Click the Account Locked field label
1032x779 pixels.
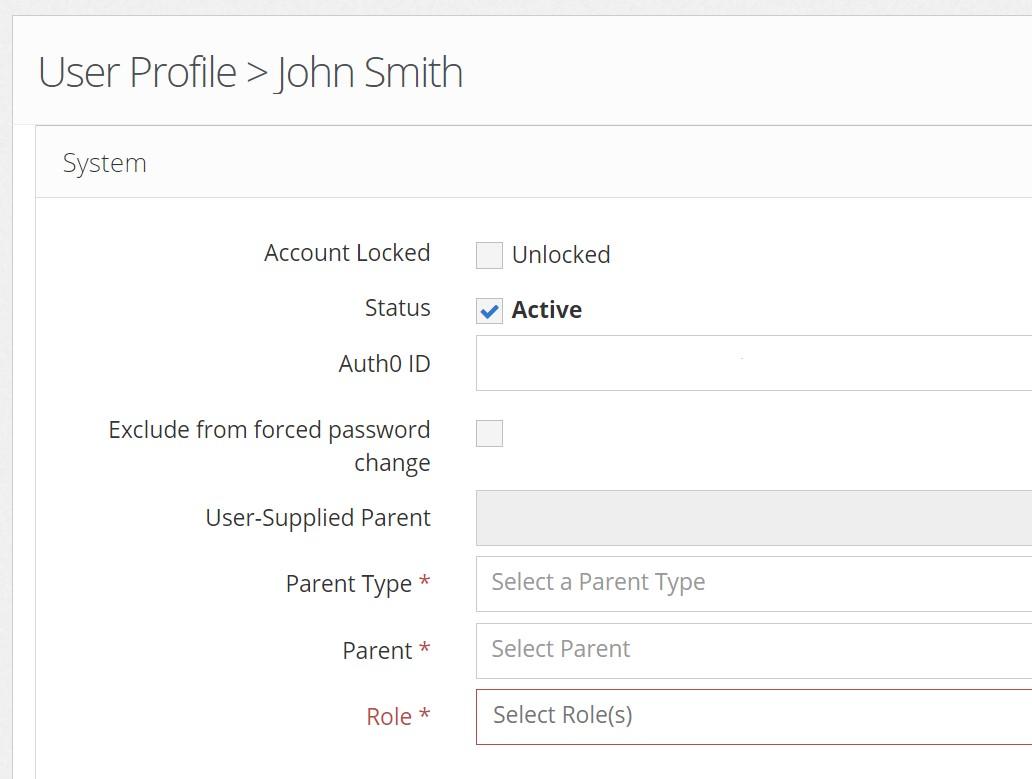[x=347, y=253]
